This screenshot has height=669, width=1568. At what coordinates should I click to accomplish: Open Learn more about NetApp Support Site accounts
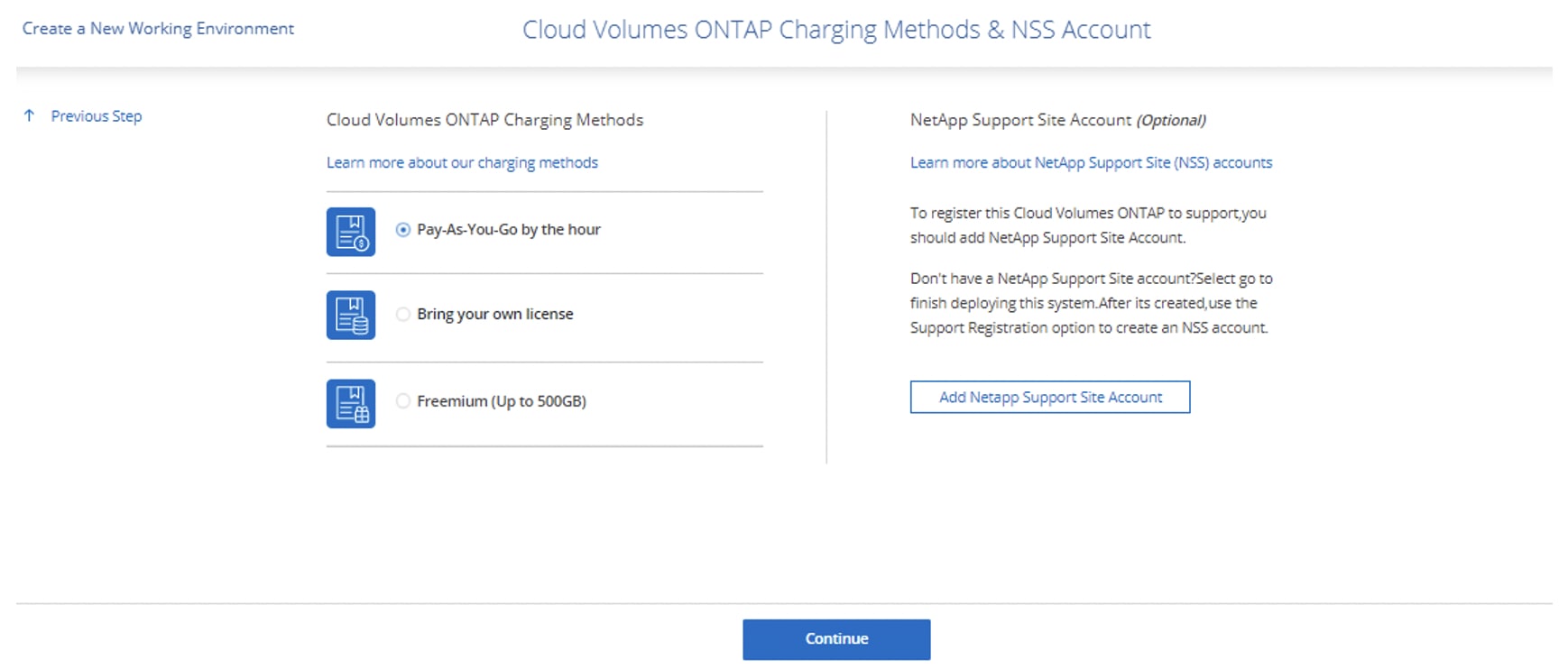(1091, 162)
